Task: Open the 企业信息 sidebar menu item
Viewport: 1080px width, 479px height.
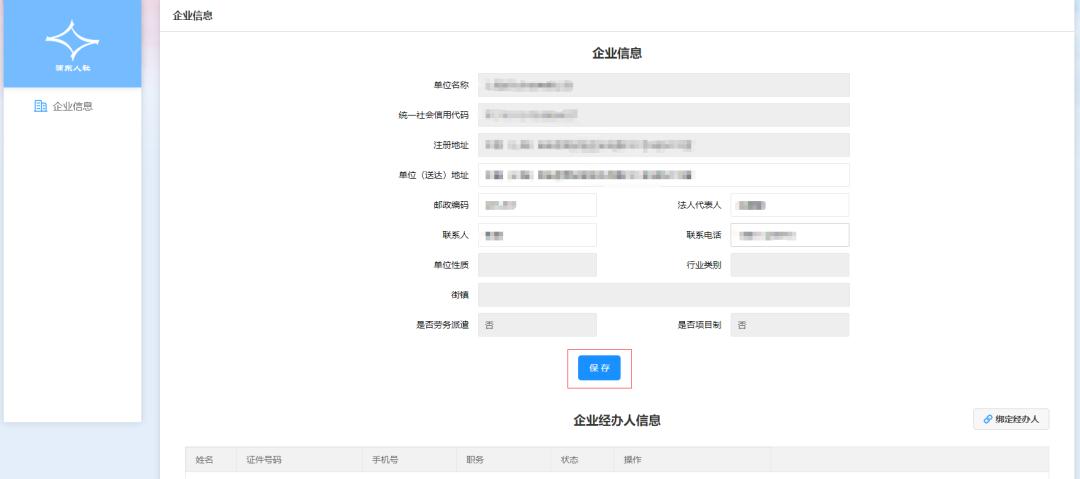Action: 72,106
